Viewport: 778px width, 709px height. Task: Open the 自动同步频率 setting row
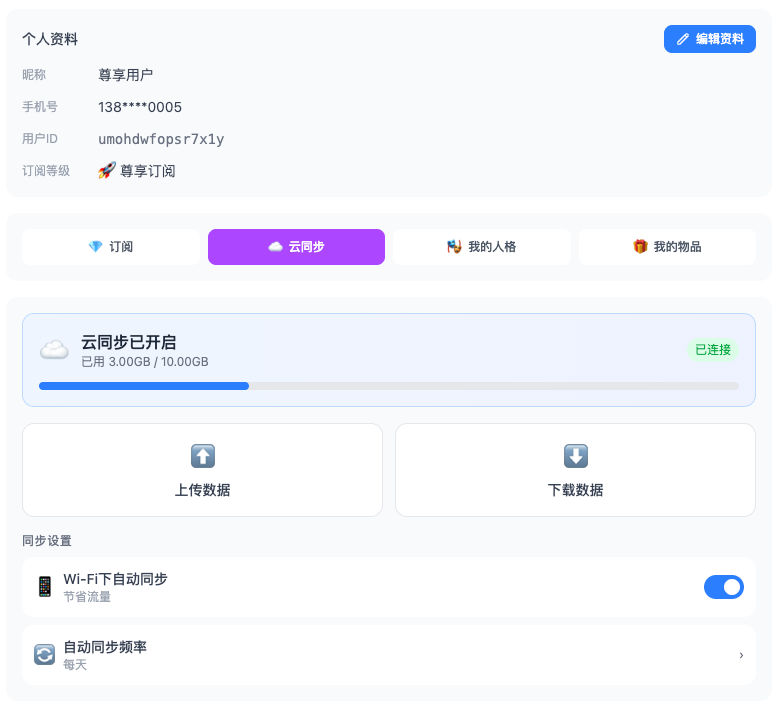coord(389,655)
